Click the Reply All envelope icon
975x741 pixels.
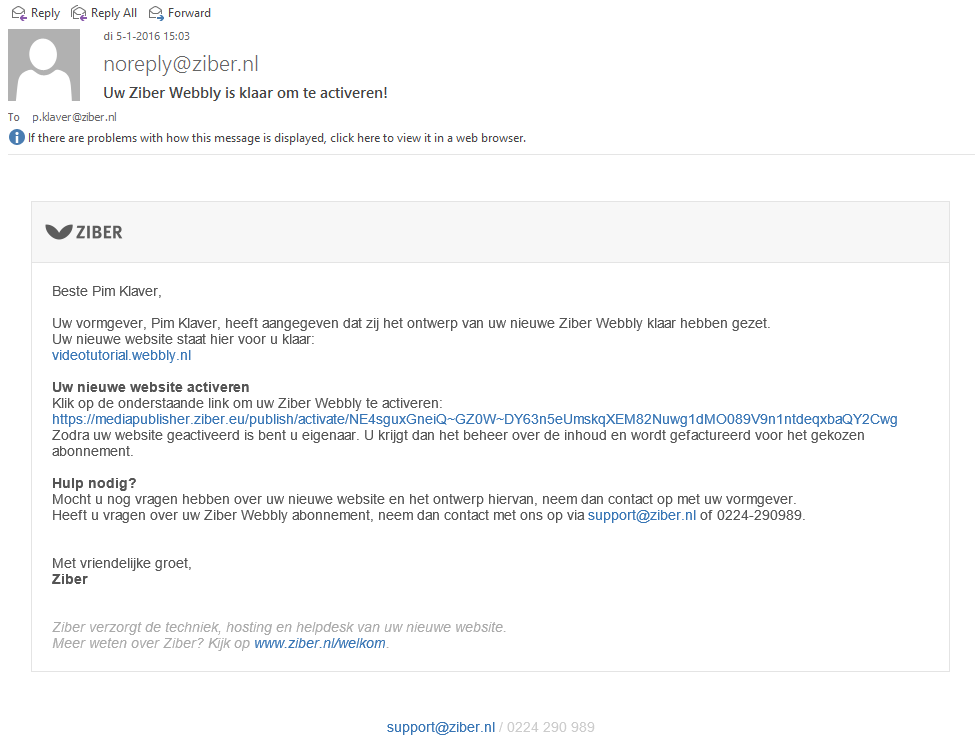coord(78,13)
